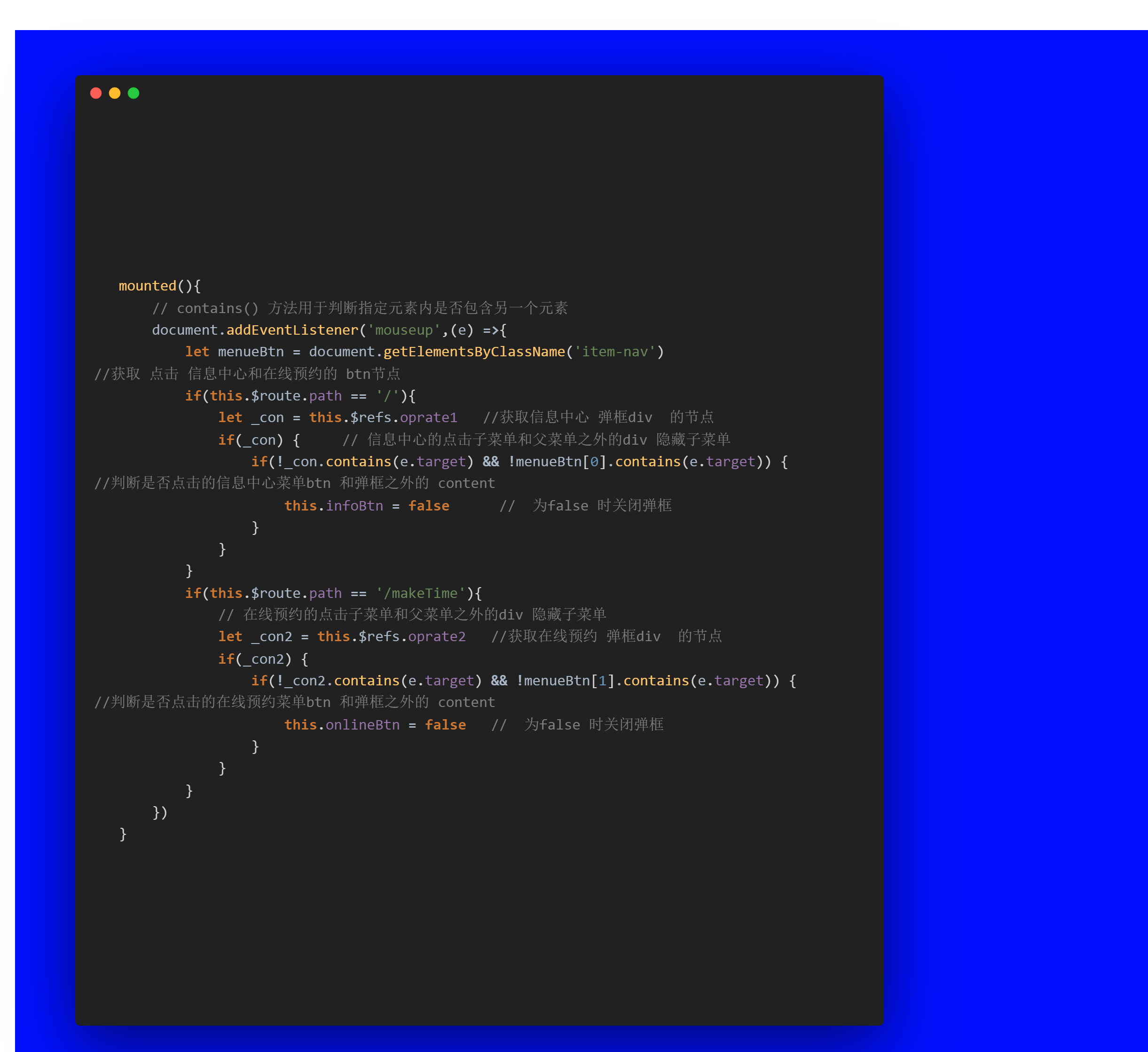
Task: Click the let _con2 declaration keyword
Action: click(230, 636)
